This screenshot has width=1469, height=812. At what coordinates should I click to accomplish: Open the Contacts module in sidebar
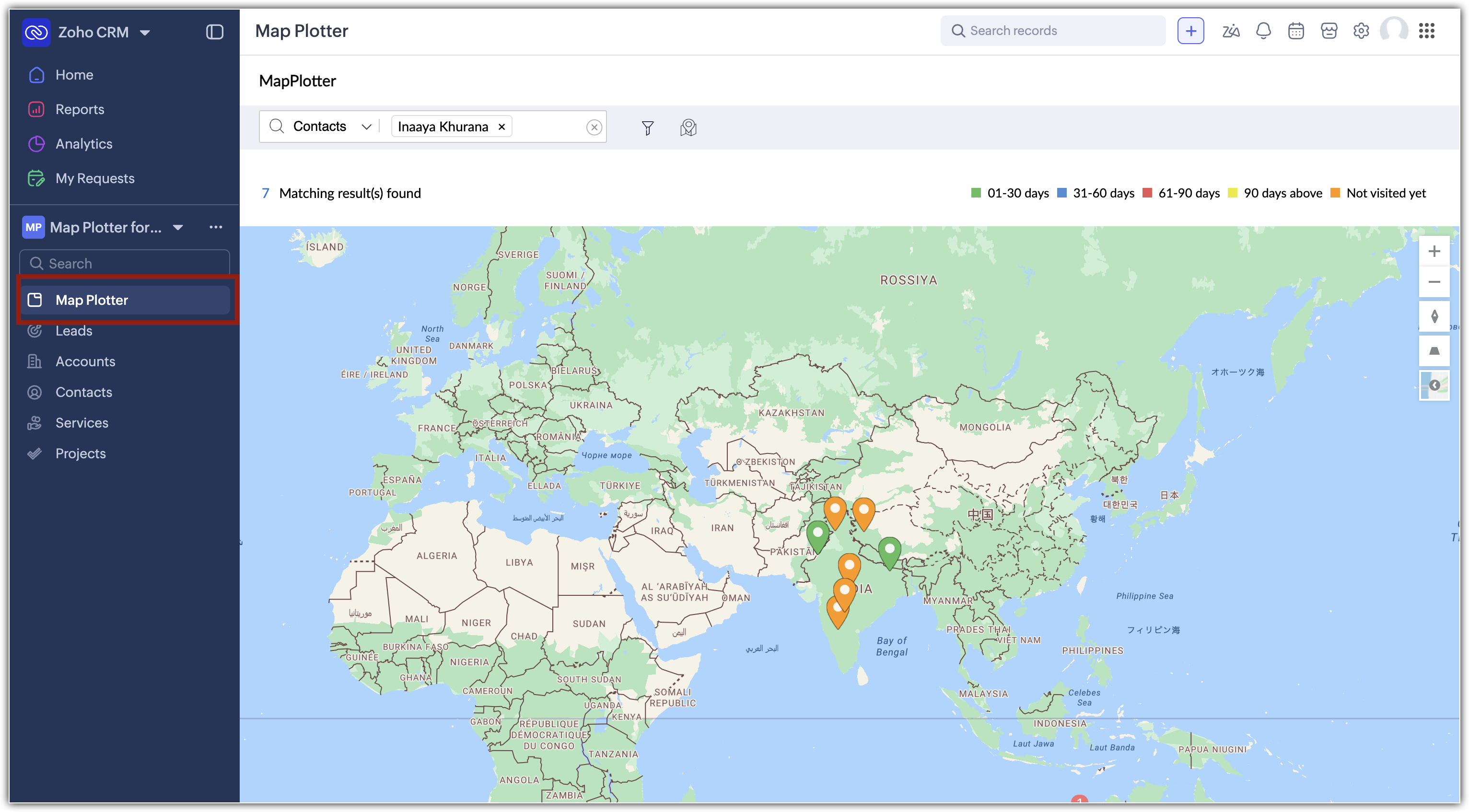[84, 392]
